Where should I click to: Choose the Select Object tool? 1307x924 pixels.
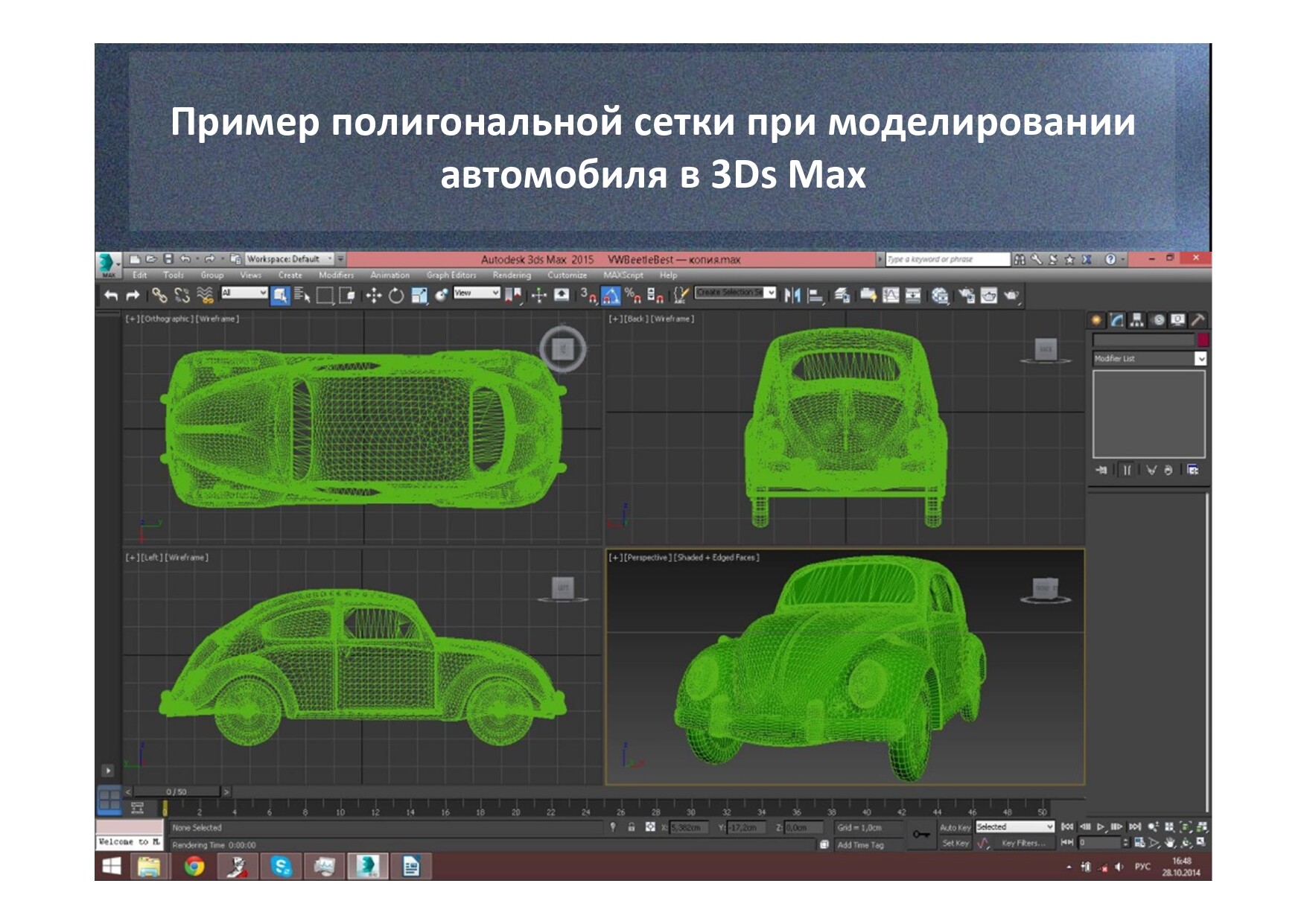pyautogui.click(x=280, y=296)
